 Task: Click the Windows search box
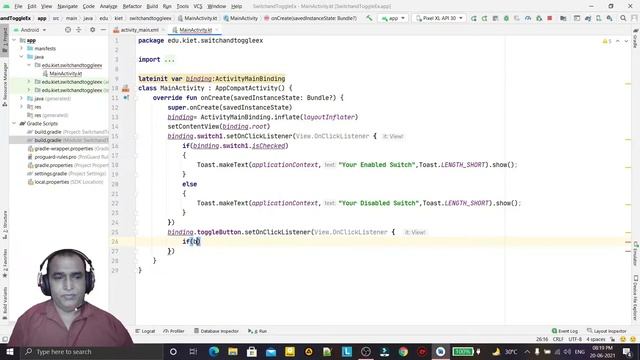pos(91,351)
